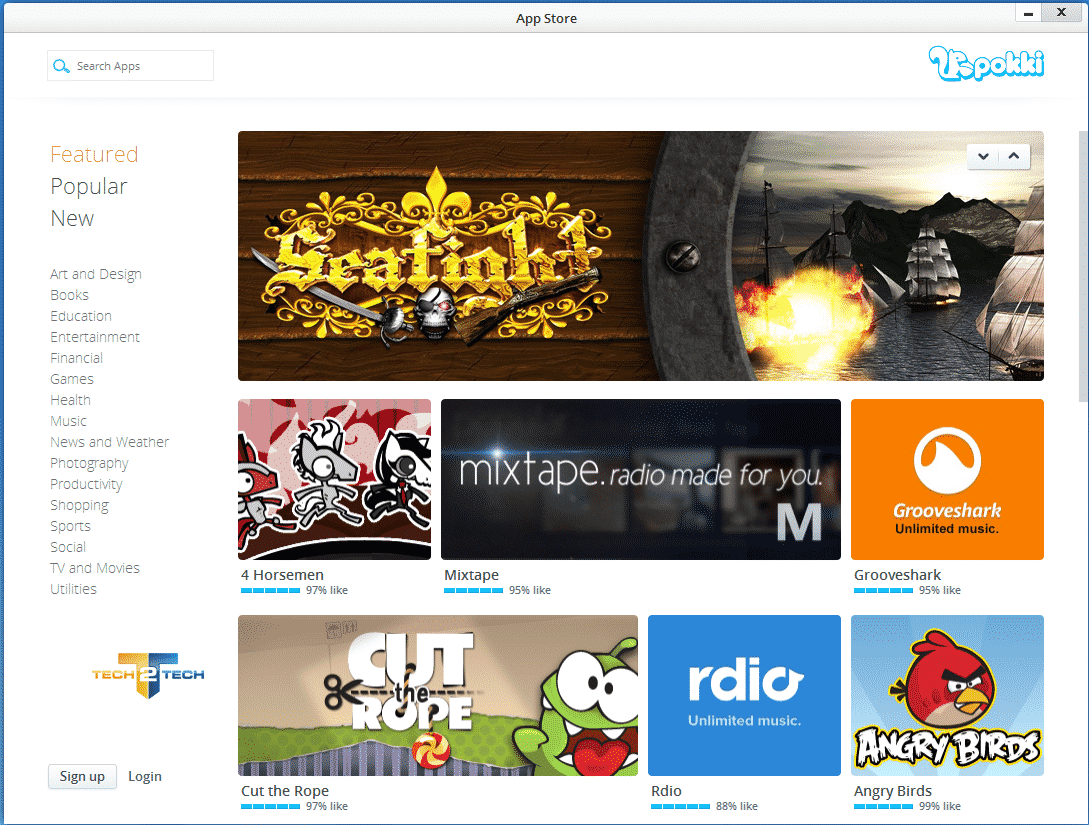
Task: Open the Rdio app tile
Action: point(744,695)
